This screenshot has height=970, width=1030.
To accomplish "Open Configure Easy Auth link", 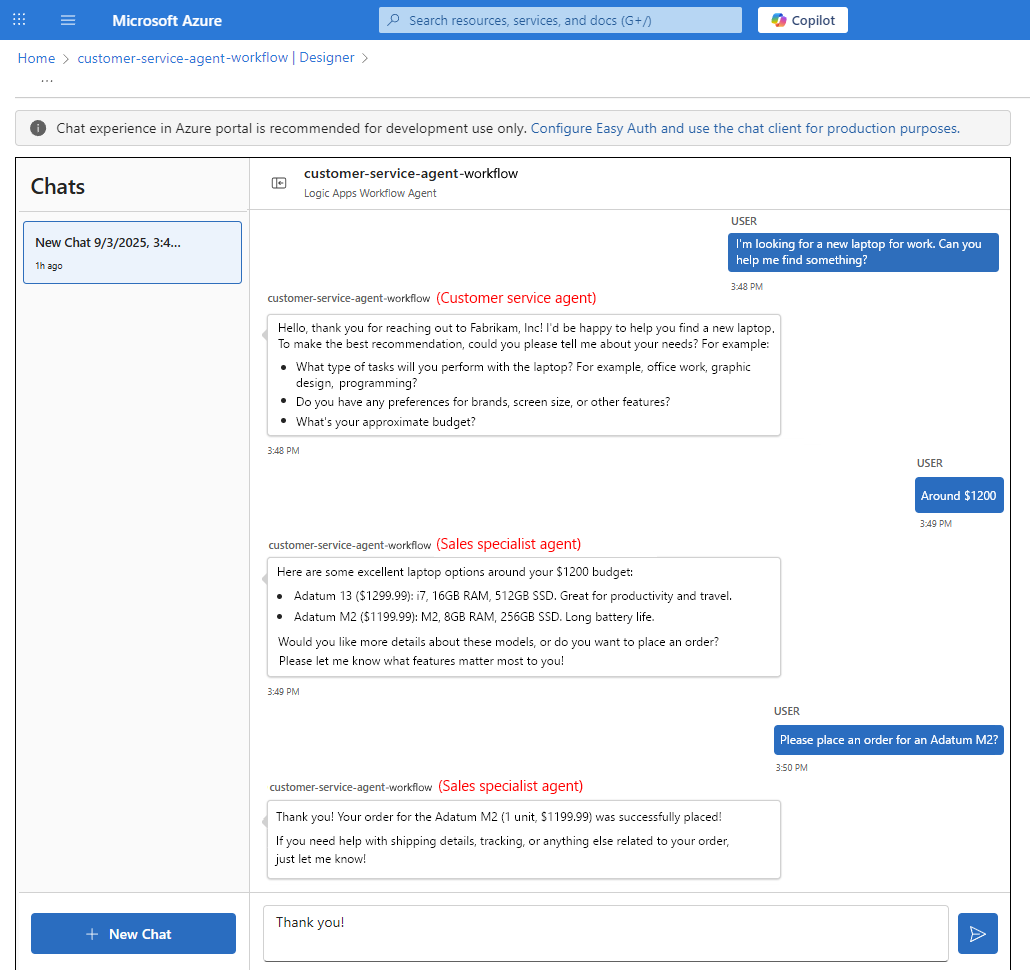I will (x=745, y=128).
